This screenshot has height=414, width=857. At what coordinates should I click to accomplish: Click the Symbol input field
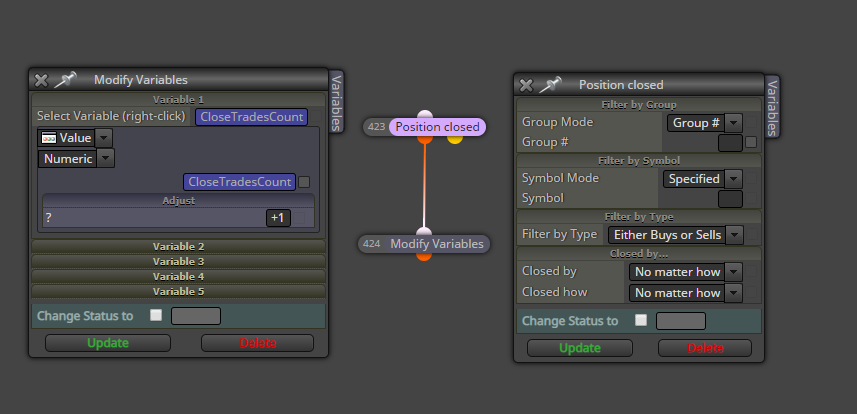[x=730, y=199]
